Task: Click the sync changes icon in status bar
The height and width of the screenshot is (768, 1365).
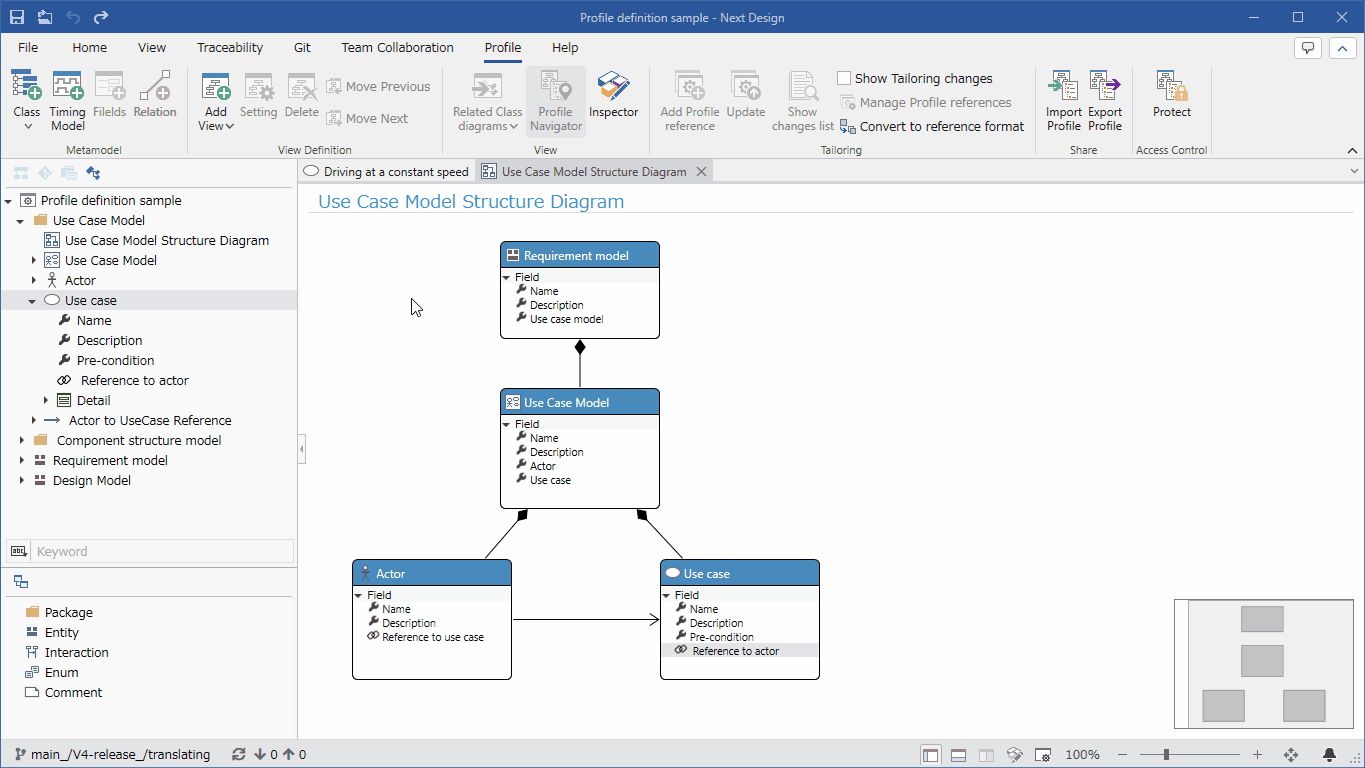Action: pos(238,755)
